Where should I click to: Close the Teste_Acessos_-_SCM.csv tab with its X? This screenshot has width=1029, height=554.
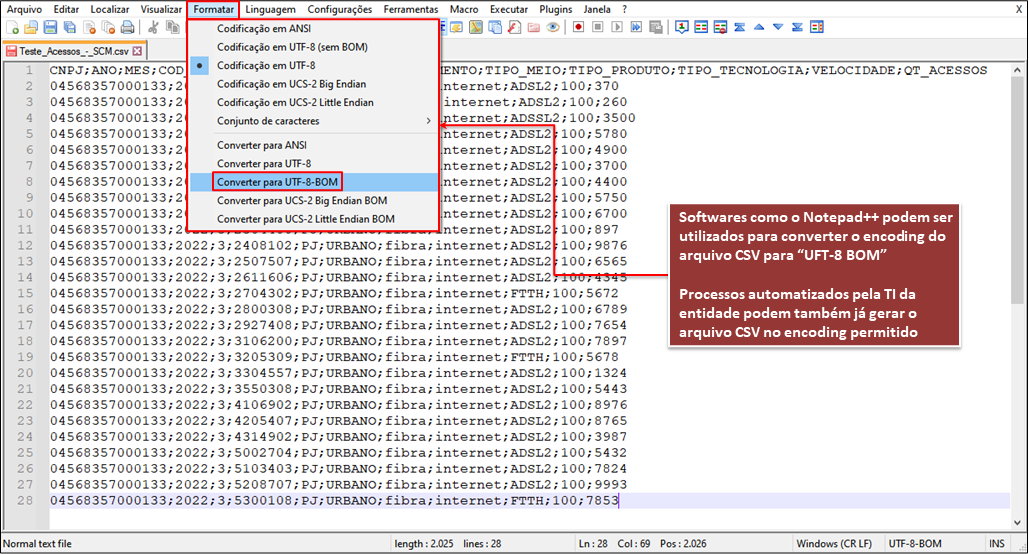(137, 50)
